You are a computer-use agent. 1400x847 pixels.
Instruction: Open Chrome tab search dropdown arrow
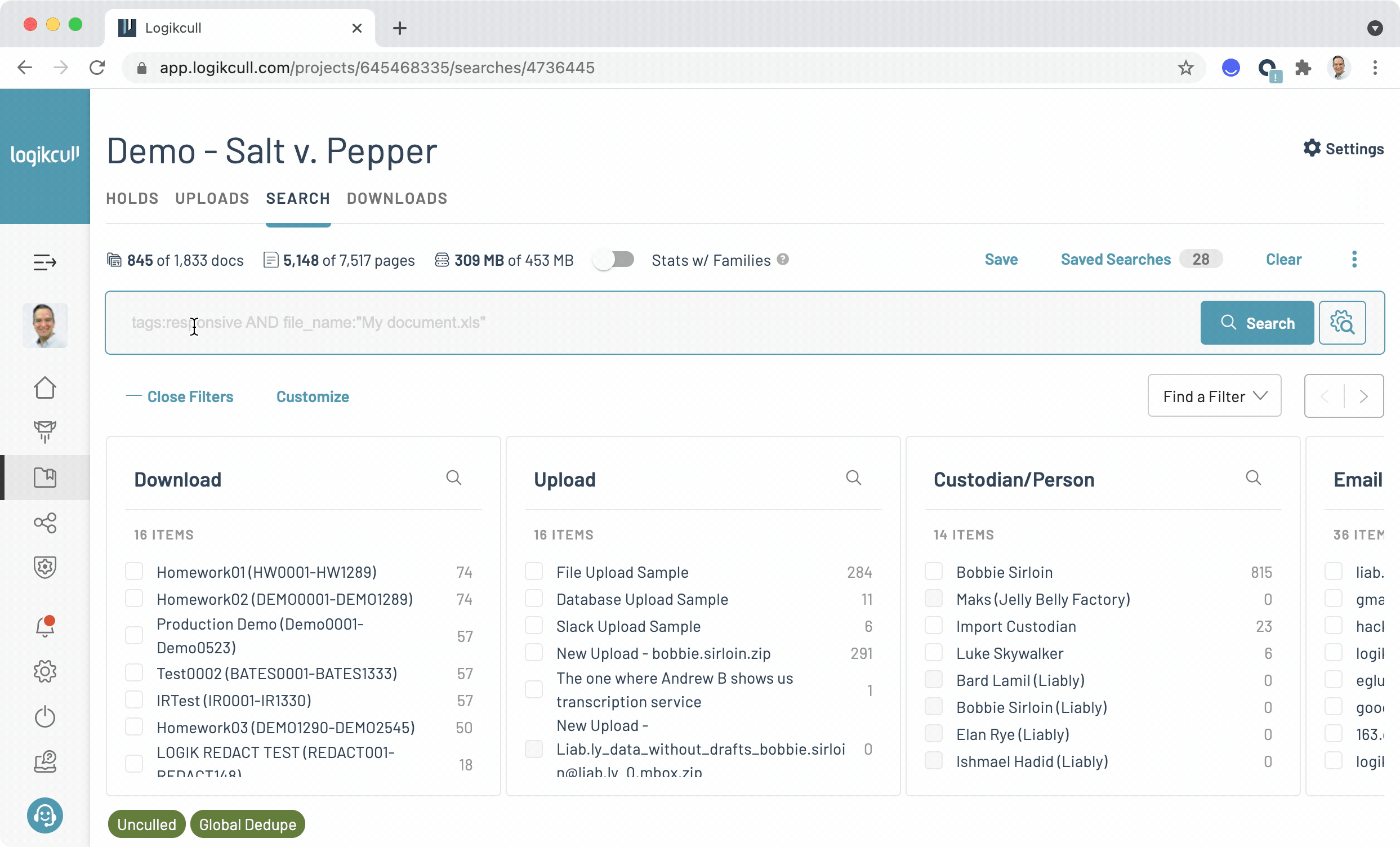click(x=1375, y=28)
